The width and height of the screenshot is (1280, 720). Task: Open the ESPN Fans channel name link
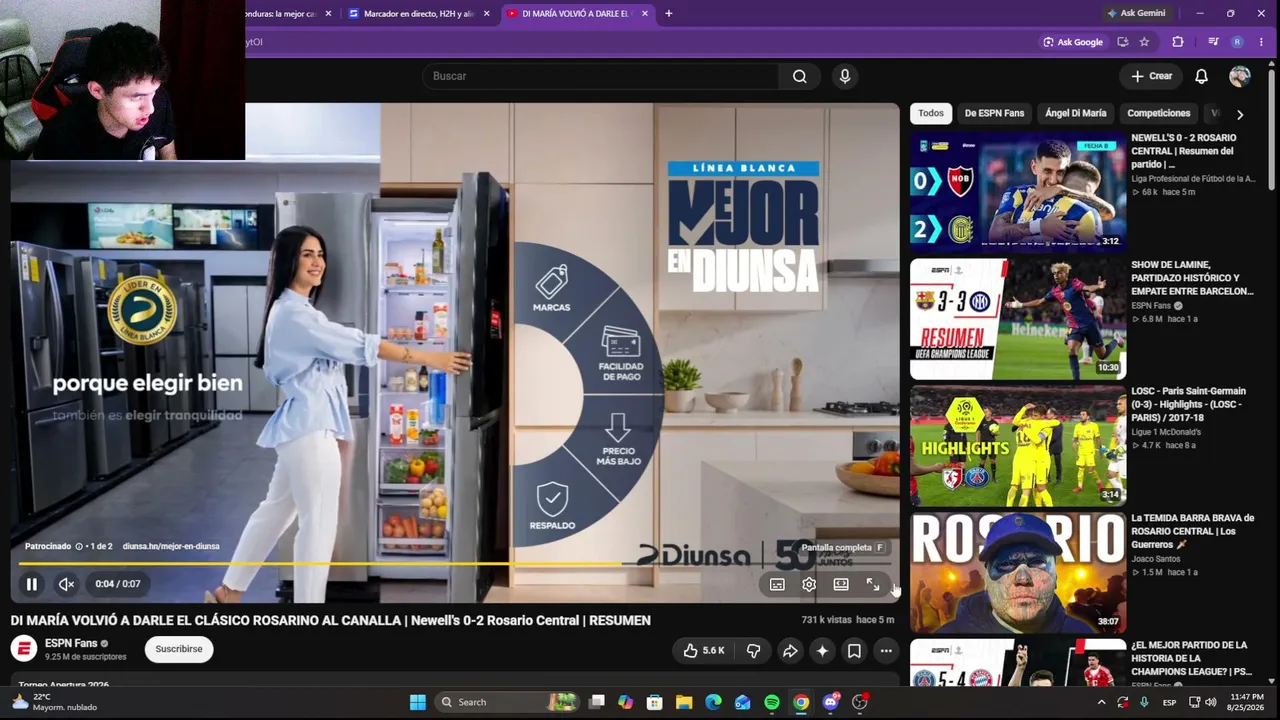(x=71, y=643)
